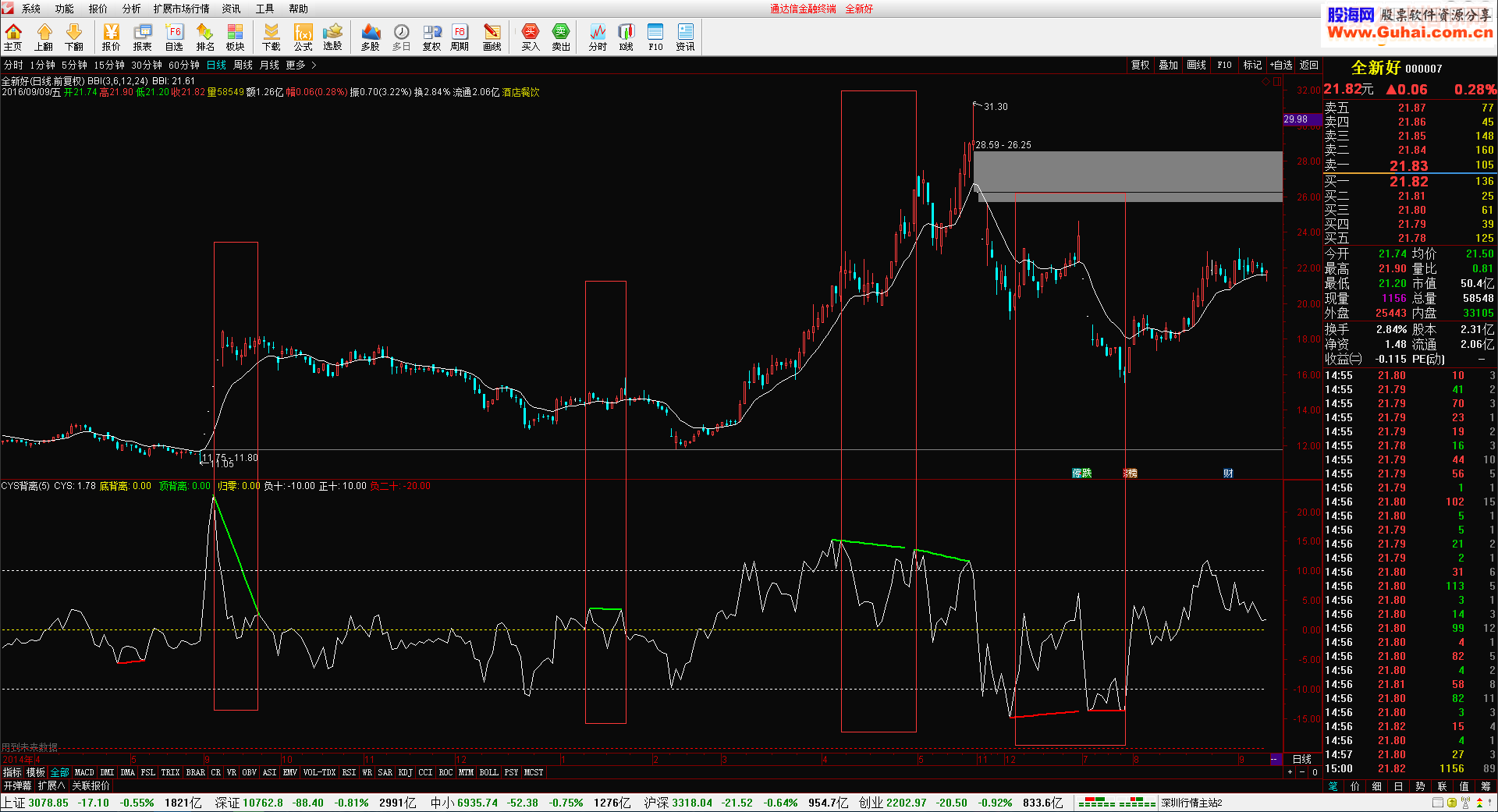Select the 画线 drawing tool icon
Viewport: 1498px width, 812px height.
[492, 37]
